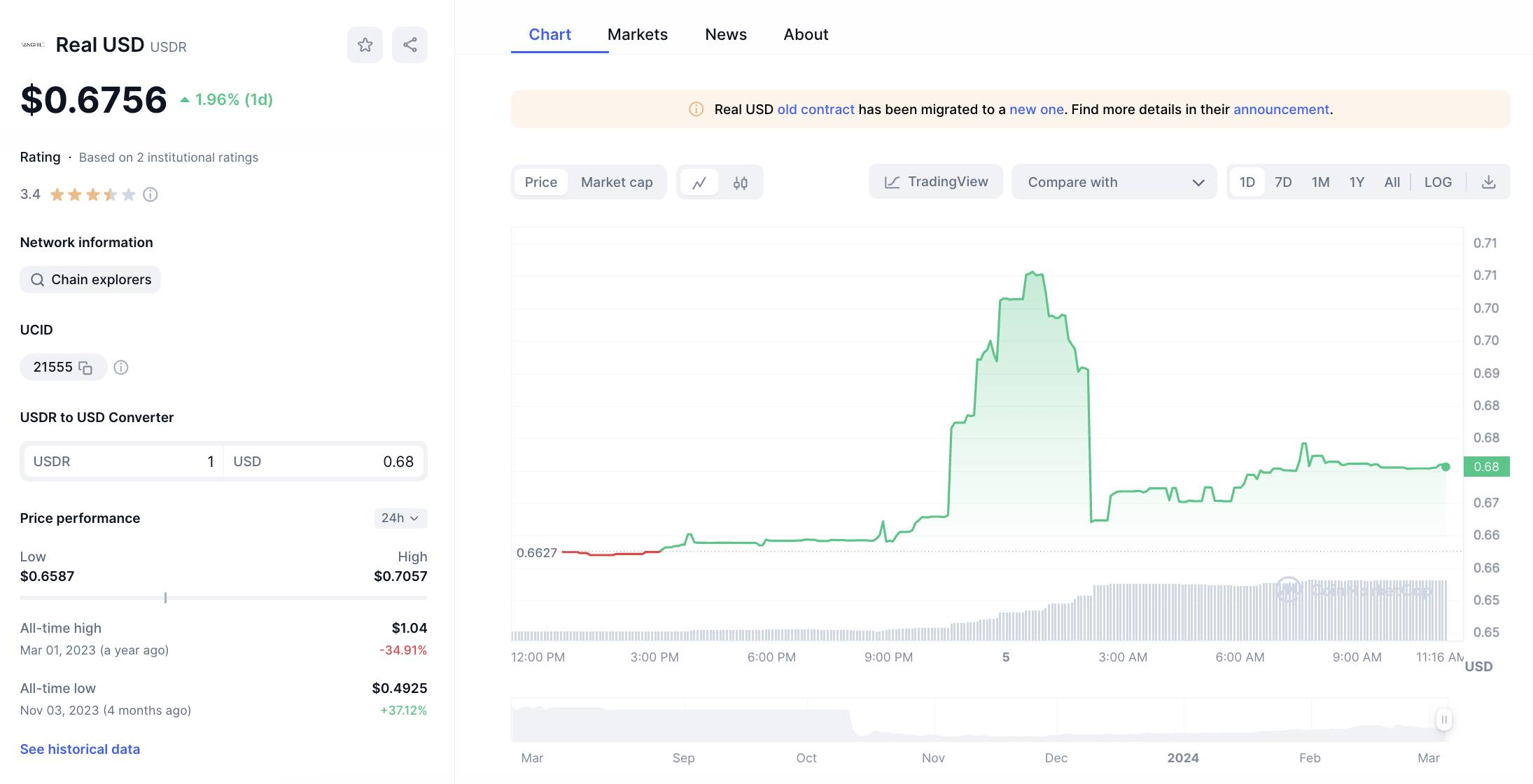Open 24h price performance dropdown
Viewport: 1533px width, 784px height.
(400, 518)
